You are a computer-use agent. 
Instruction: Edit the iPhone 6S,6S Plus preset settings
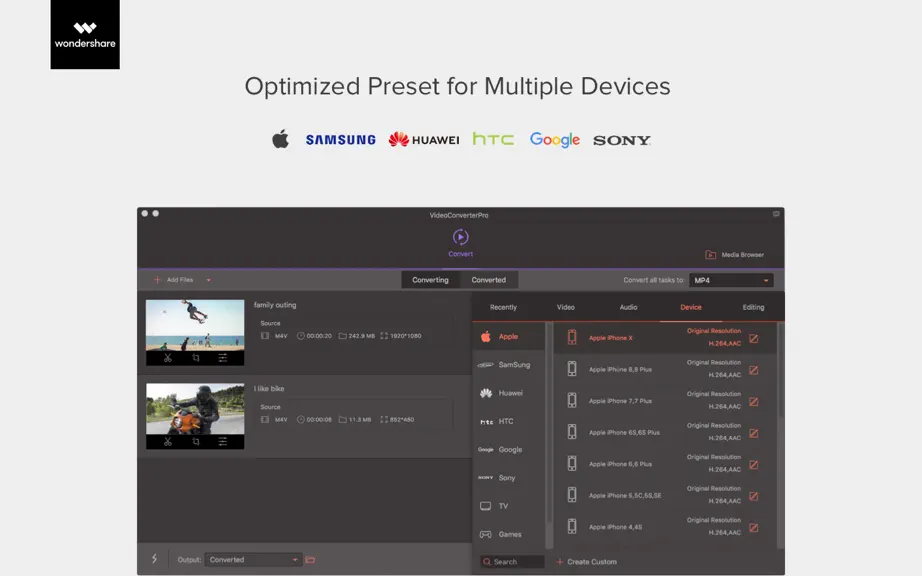(x=754, y=433)
